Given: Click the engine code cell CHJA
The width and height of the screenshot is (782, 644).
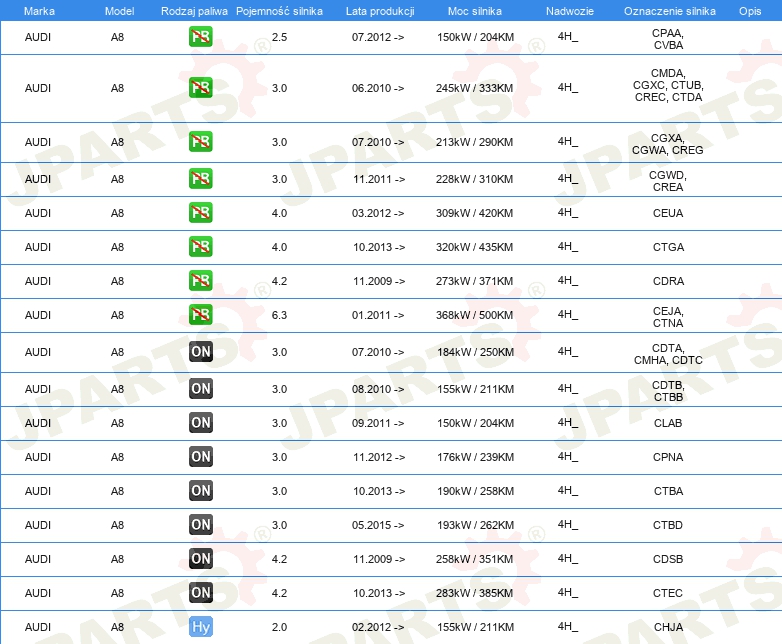Looking at the screenshot, I should click(x=668, y=627).
